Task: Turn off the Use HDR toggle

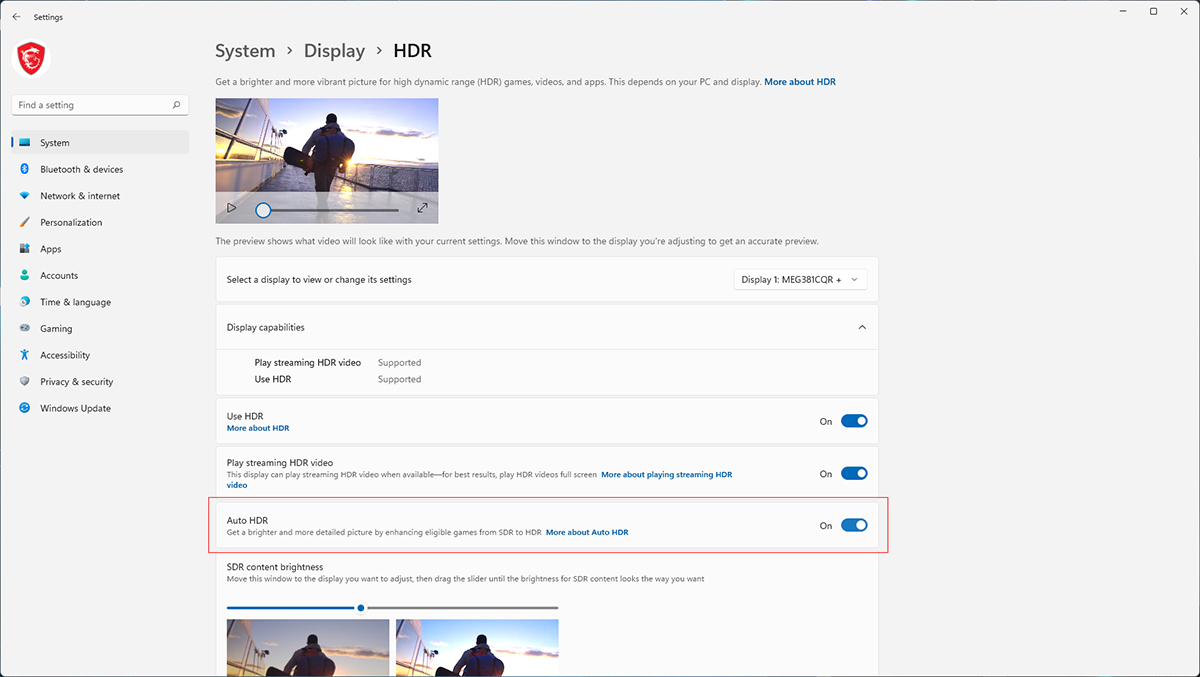Action: click(x=853, y=421)
